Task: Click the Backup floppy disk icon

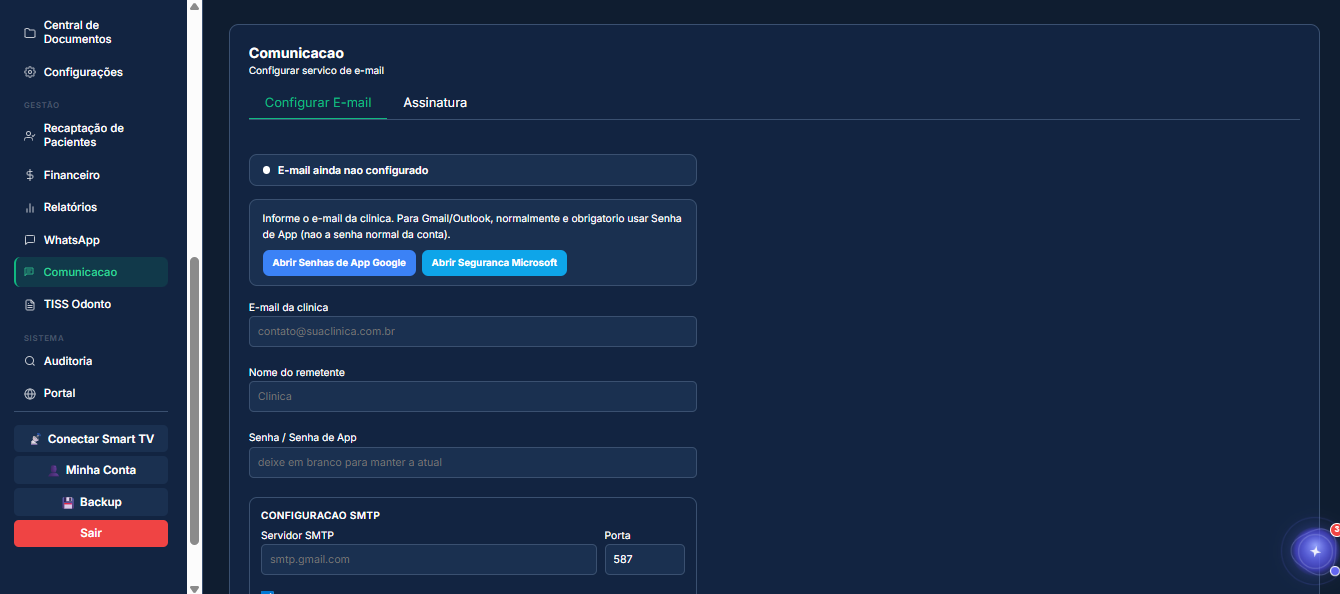Action: click(x=68, y=502)
